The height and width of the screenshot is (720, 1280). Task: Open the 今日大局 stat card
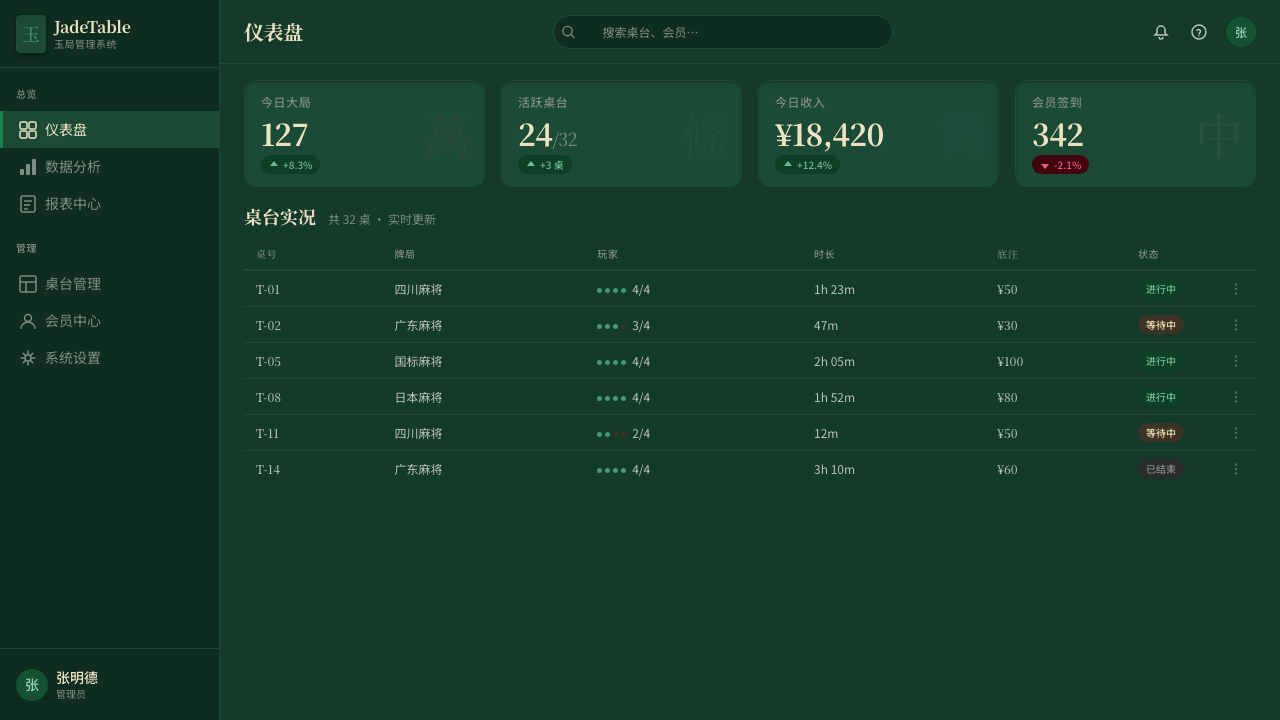[365, 134]
